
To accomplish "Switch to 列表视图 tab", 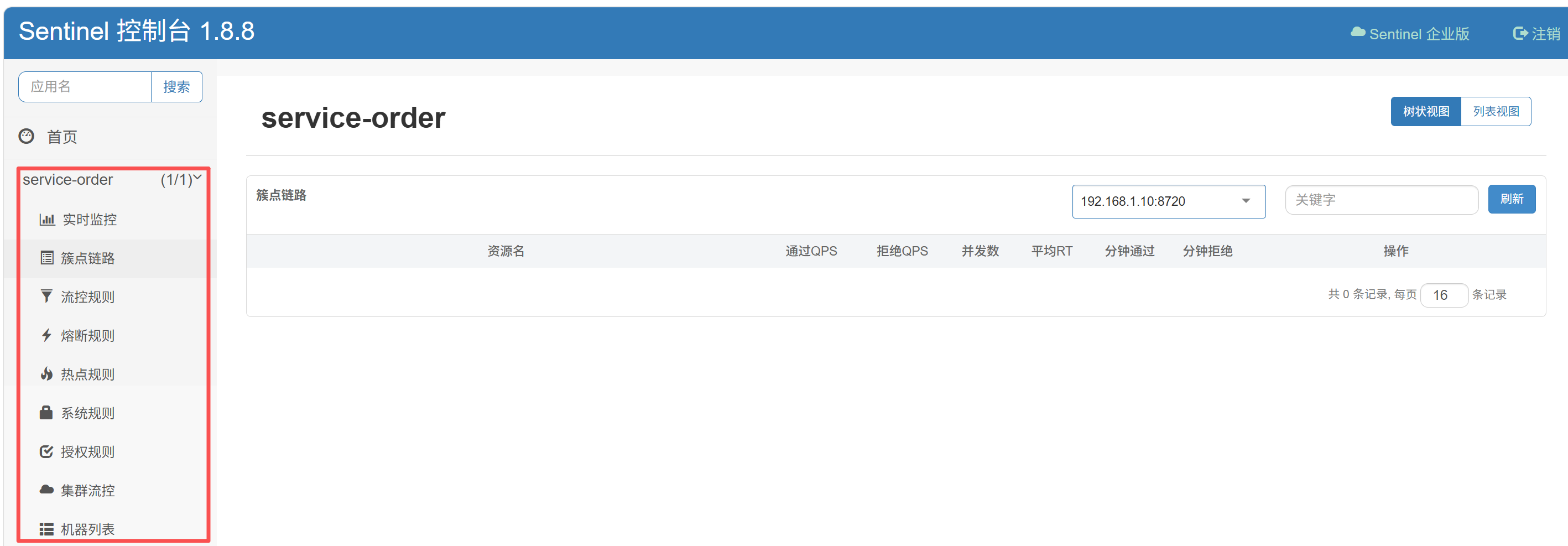I will coord(1496,111).
